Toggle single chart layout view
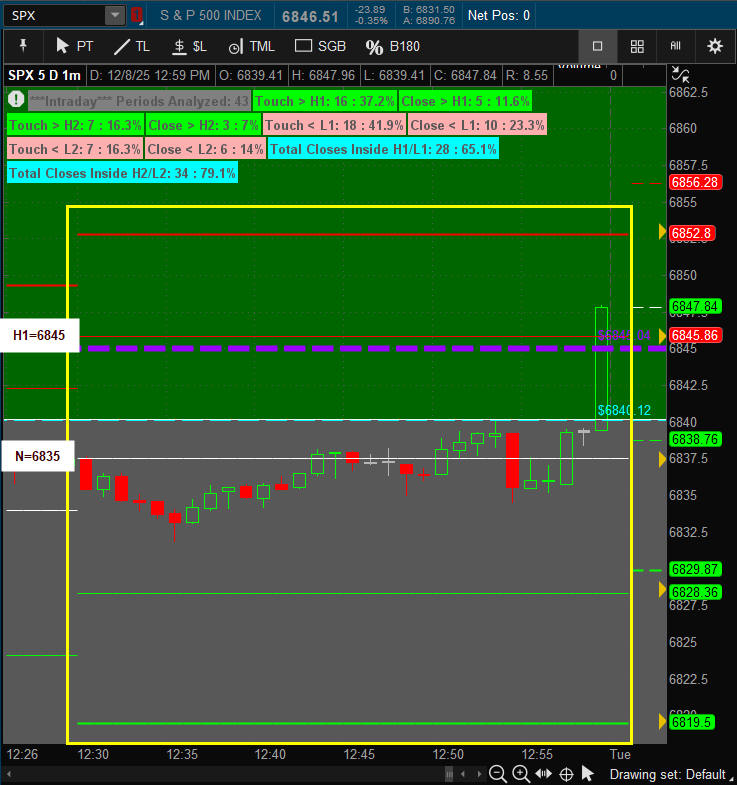This screenshot has width=737, height=785. 598,46
